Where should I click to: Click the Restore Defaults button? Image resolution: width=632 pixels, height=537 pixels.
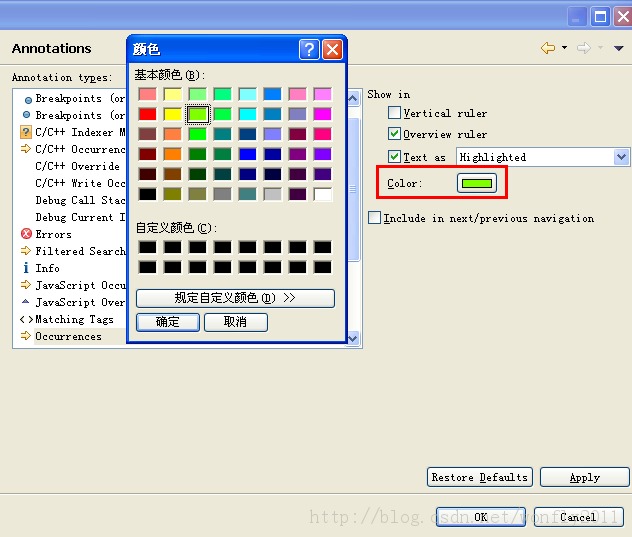point(479,477)
